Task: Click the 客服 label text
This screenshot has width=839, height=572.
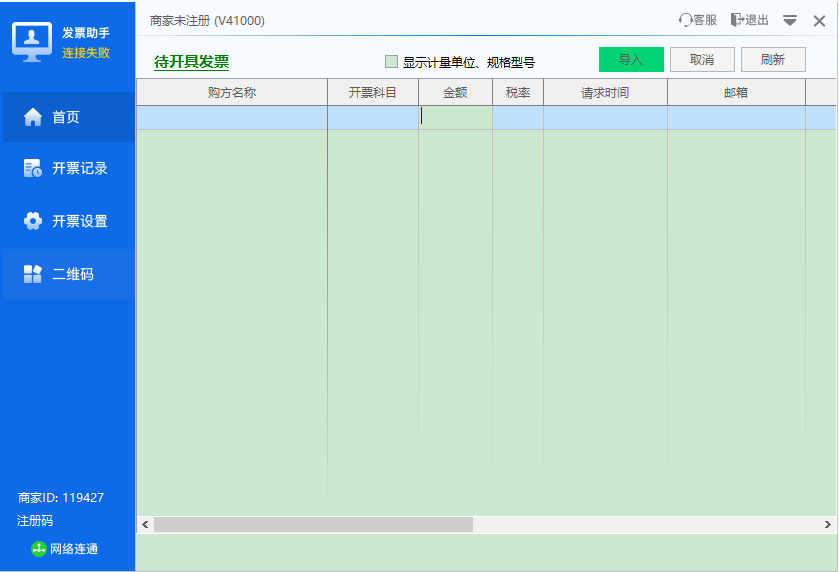Action: [705, 20]
